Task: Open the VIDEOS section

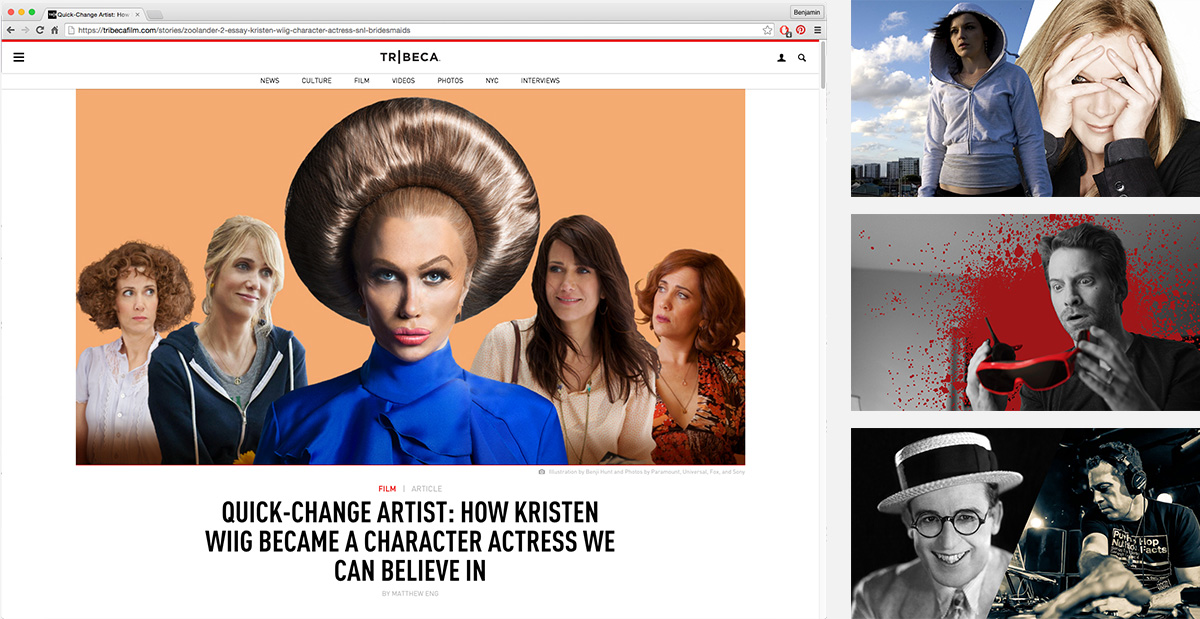Action: tap(403, 80)
